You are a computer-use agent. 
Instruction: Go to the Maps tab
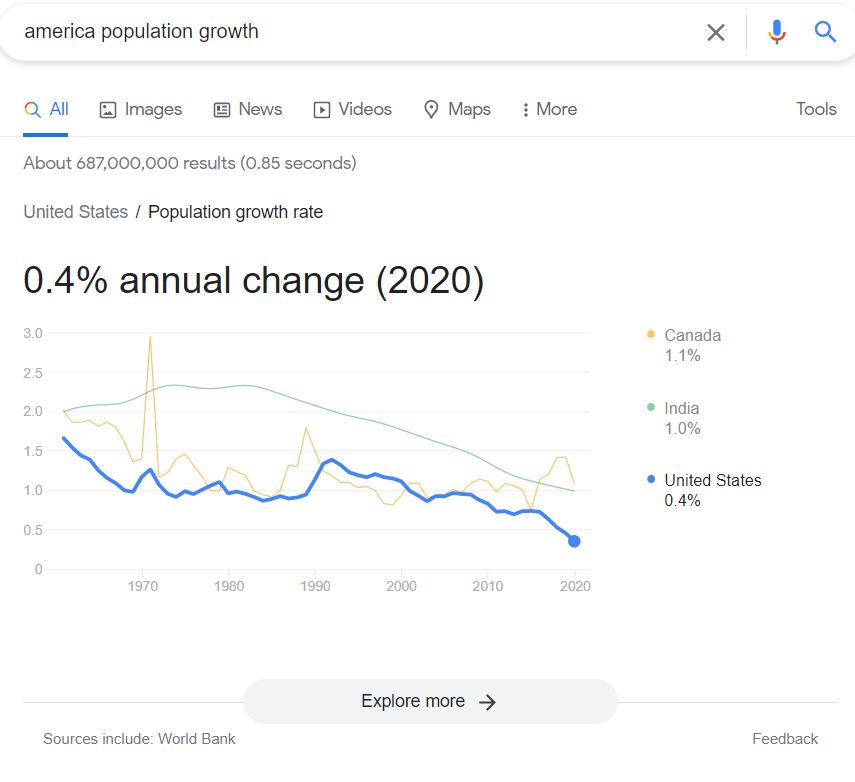457,109
